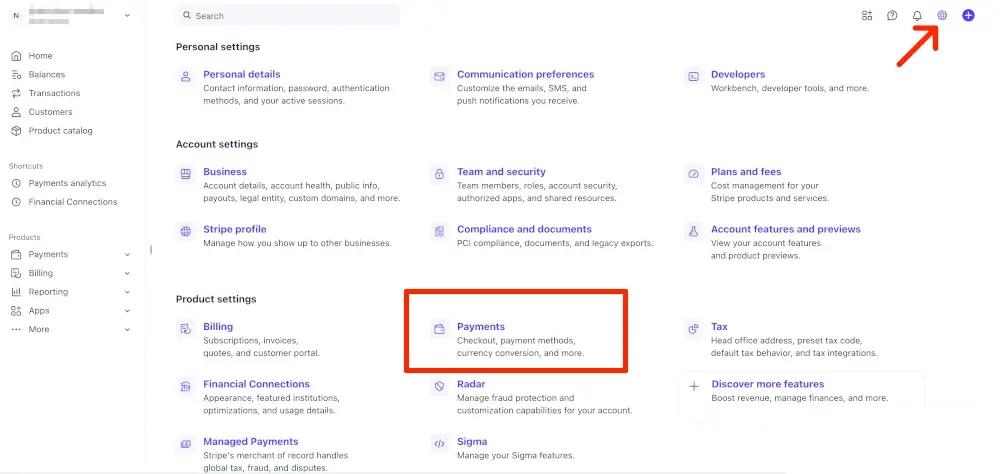
Task: Click the Developers terminal icon
Action: click(x=693, y=77)
